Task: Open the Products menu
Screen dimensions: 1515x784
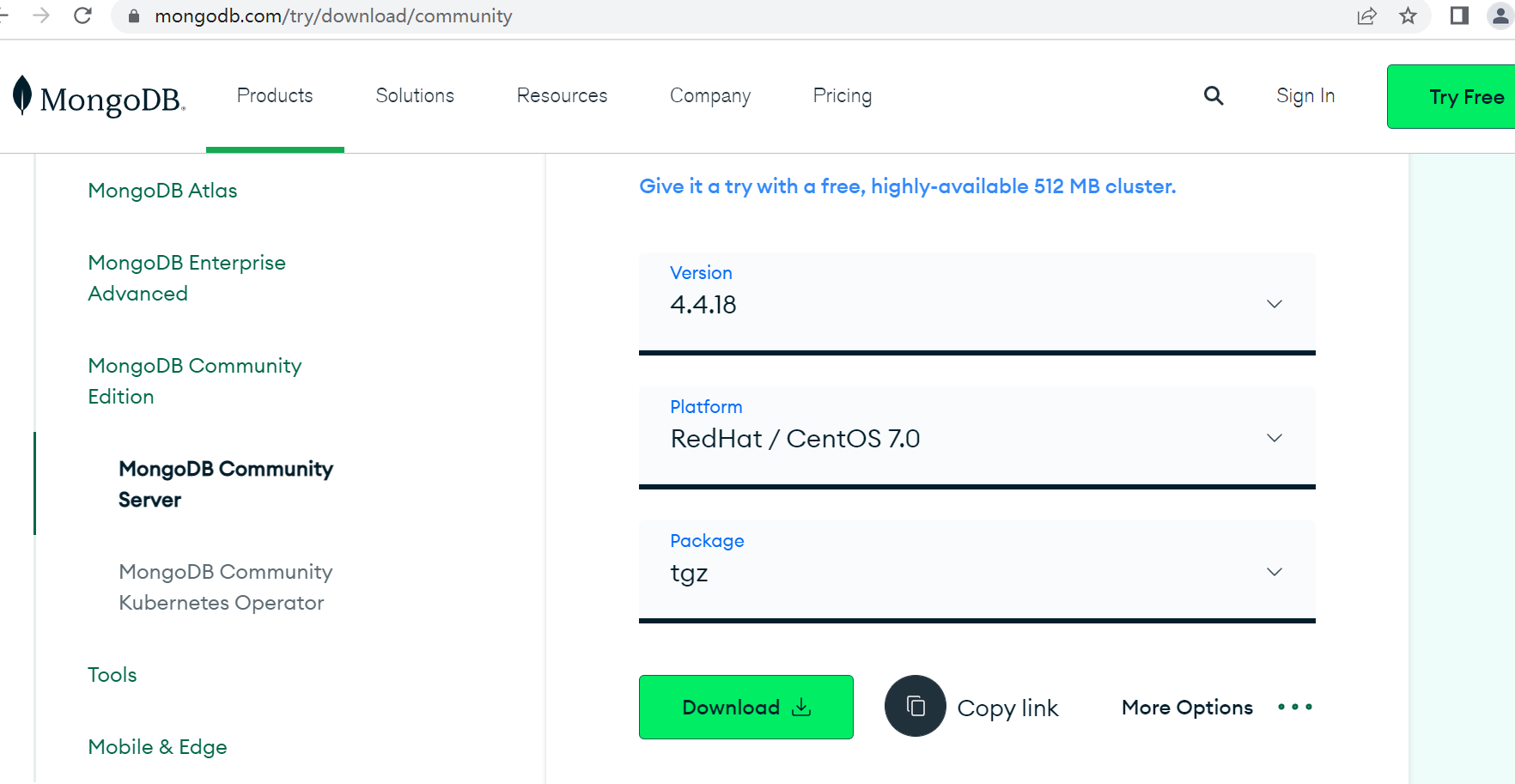Action: [x=275, y=95]
